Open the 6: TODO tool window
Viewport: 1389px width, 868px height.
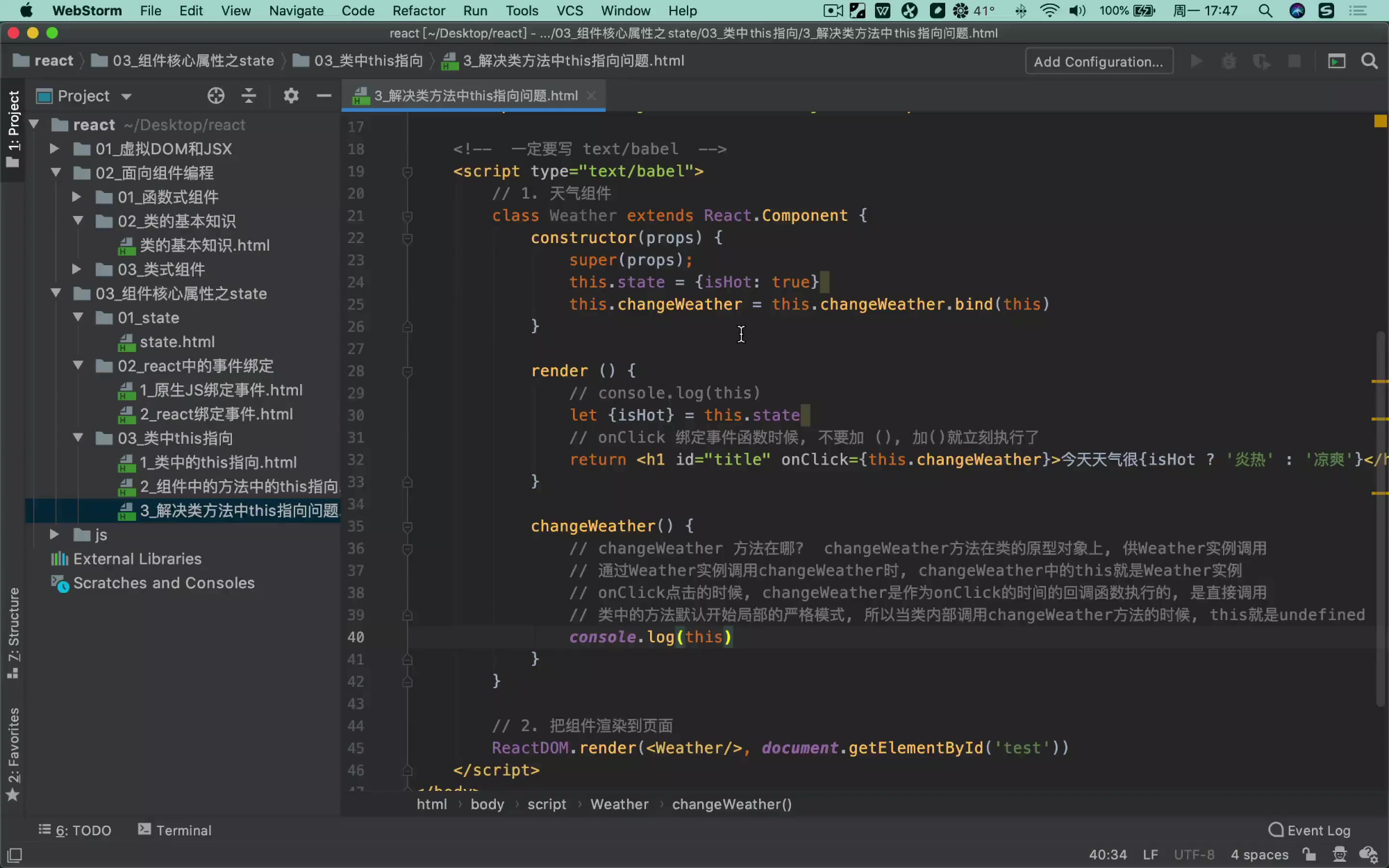click(74, 830)
